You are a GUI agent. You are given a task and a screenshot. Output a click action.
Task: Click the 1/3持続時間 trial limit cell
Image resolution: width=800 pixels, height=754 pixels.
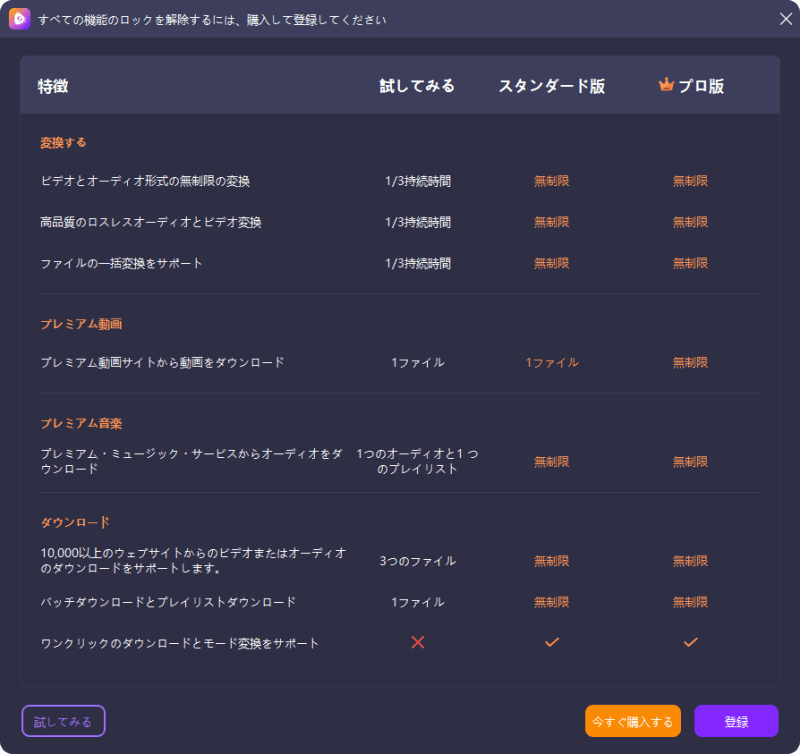pyautogui.click(x=417, y=181)
